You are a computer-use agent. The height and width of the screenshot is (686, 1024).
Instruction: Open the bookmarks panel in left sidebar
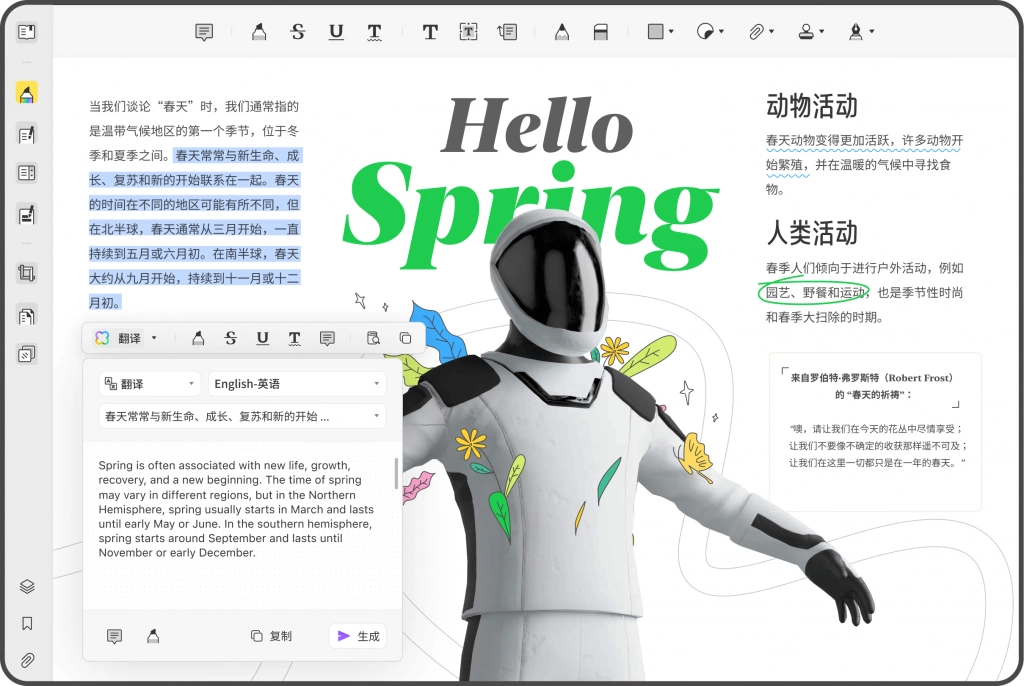click(x=27, y=623)
